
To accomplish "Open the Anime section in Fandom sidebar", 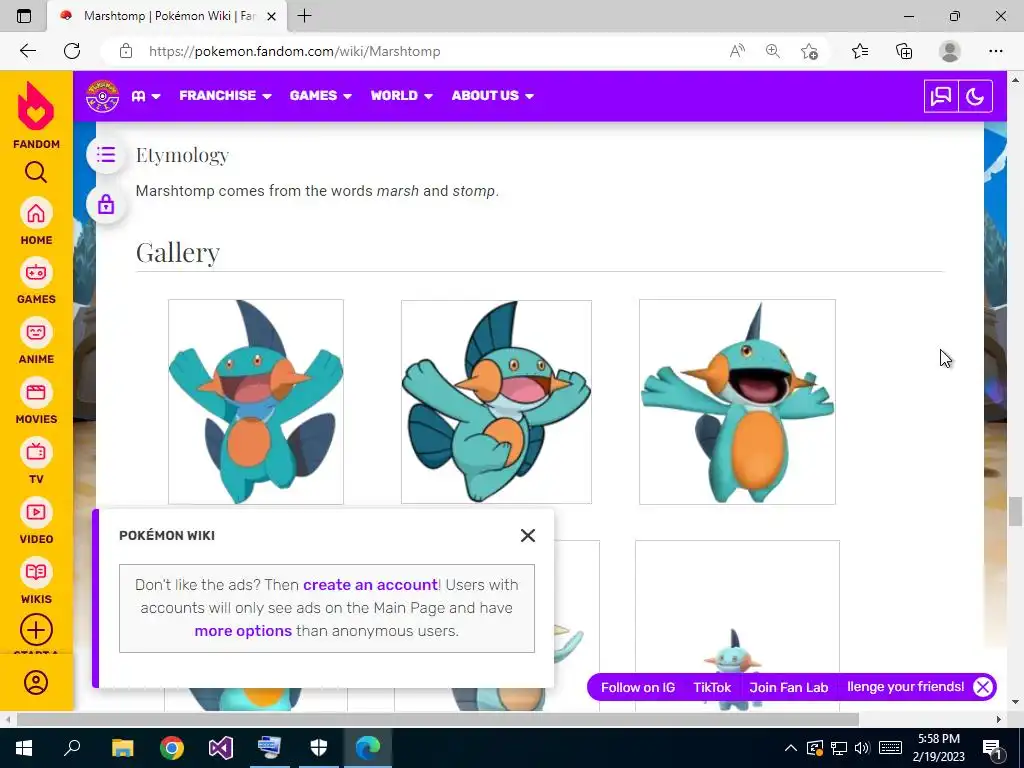I will (x=36, y=332).
